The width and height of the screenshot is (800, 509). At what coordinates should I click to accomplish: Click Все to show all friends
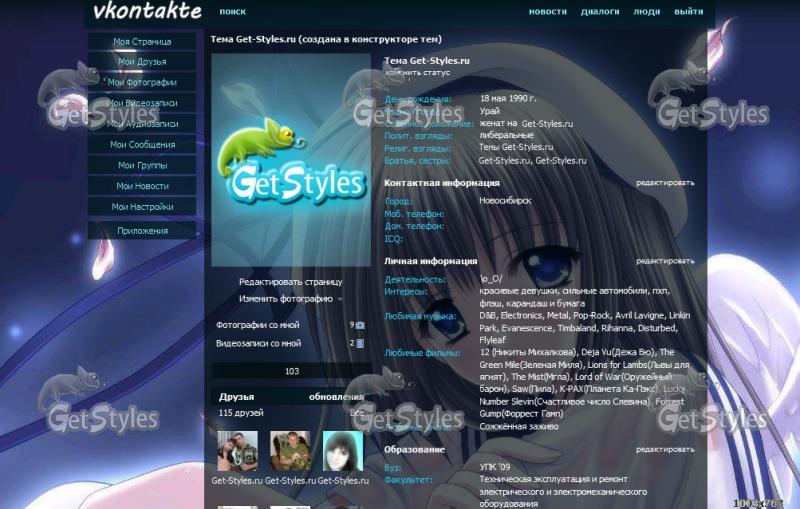coord(357,413)
